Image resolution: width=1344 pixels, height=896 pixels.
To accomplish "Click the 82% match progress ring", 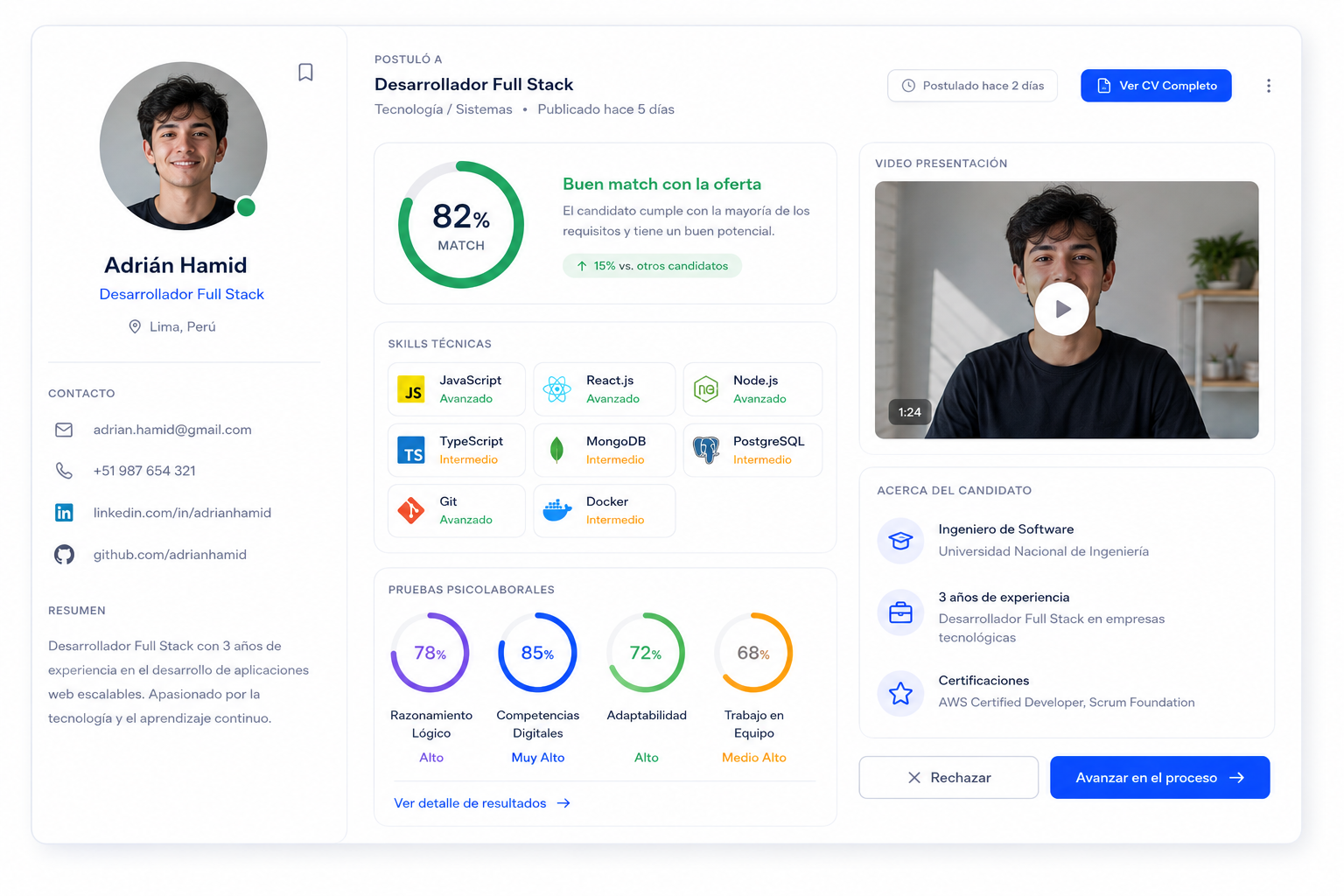I will (x=461, y=225).
